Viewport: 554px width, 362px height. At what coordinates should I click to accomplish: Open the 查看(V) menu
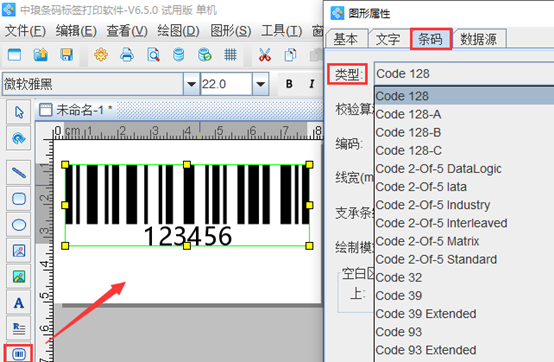coord(127,31)
